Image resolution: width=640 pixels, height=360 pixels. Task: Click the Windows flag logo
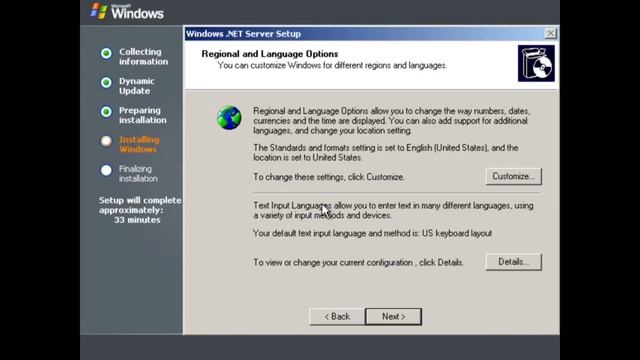coord(99,11)
